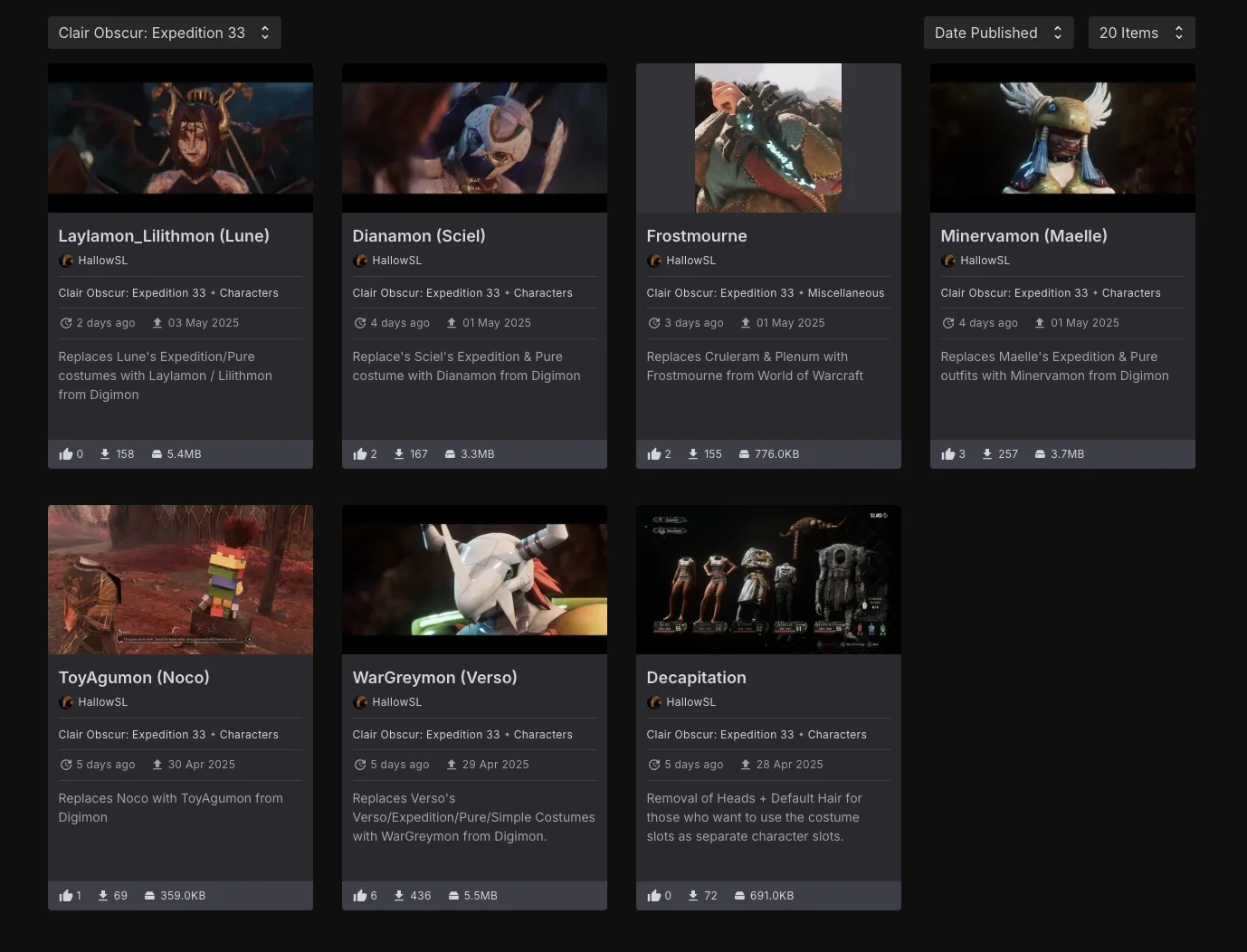Click the Laylamon_Lilithmon (Lune) preview image
The height and width of the screenshot is (952, 1247).
tap(180, 138)
